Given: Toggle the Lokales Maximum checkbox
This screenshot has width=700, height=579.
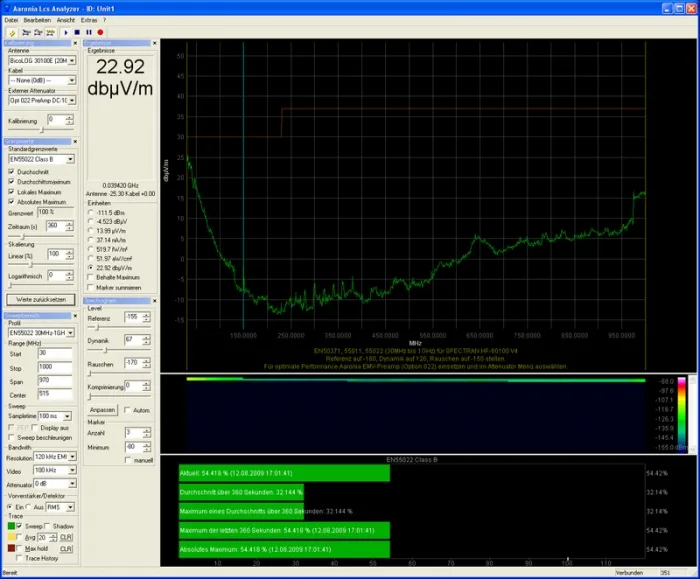Looking at the screenshot, I should coord(11,191).
